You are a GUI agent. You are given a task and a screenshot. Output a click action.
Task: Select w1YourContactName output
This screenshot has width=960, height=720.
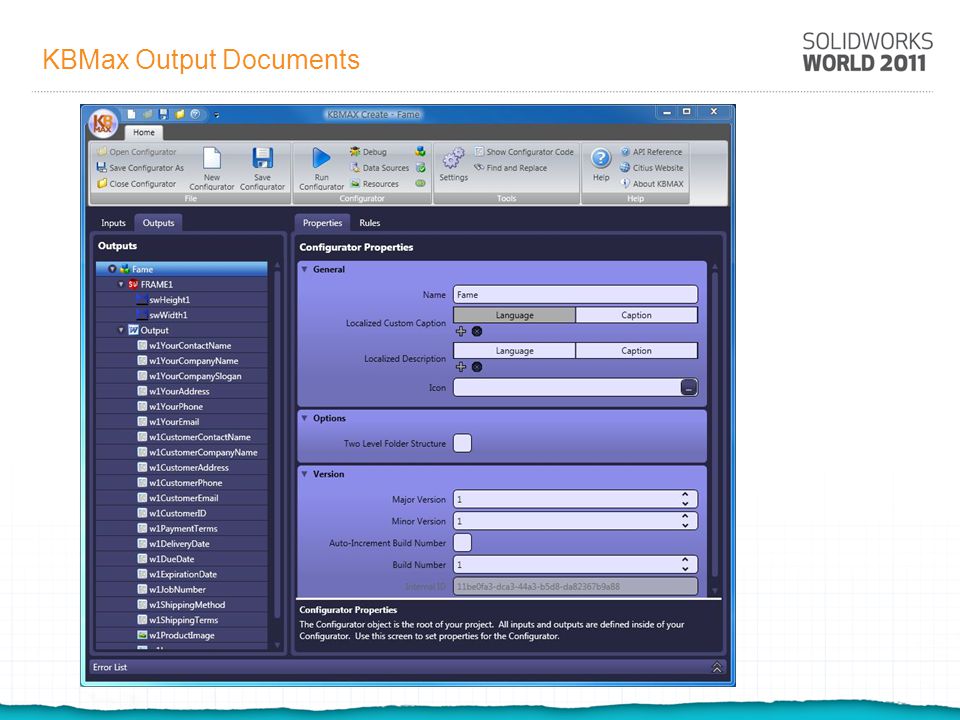coord(190,345)
